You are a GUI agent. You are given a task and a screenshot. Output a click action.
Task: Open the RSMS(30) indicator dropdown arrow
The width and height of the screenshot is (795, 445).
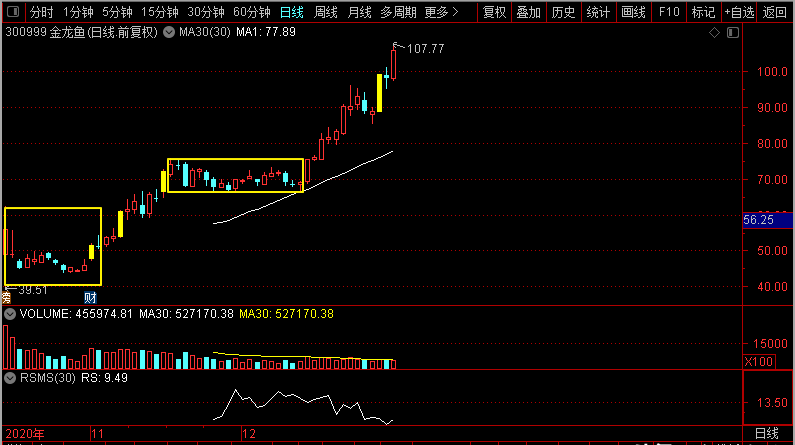[x=9, y=379]
